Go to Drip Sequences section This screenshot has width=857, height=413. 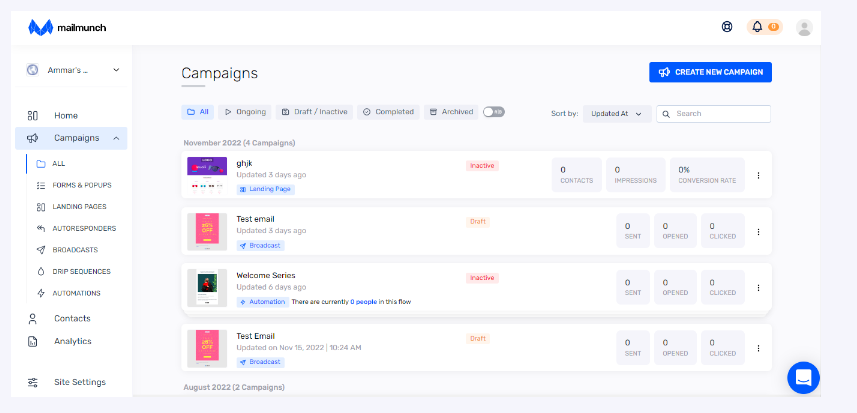click(81, 271)
